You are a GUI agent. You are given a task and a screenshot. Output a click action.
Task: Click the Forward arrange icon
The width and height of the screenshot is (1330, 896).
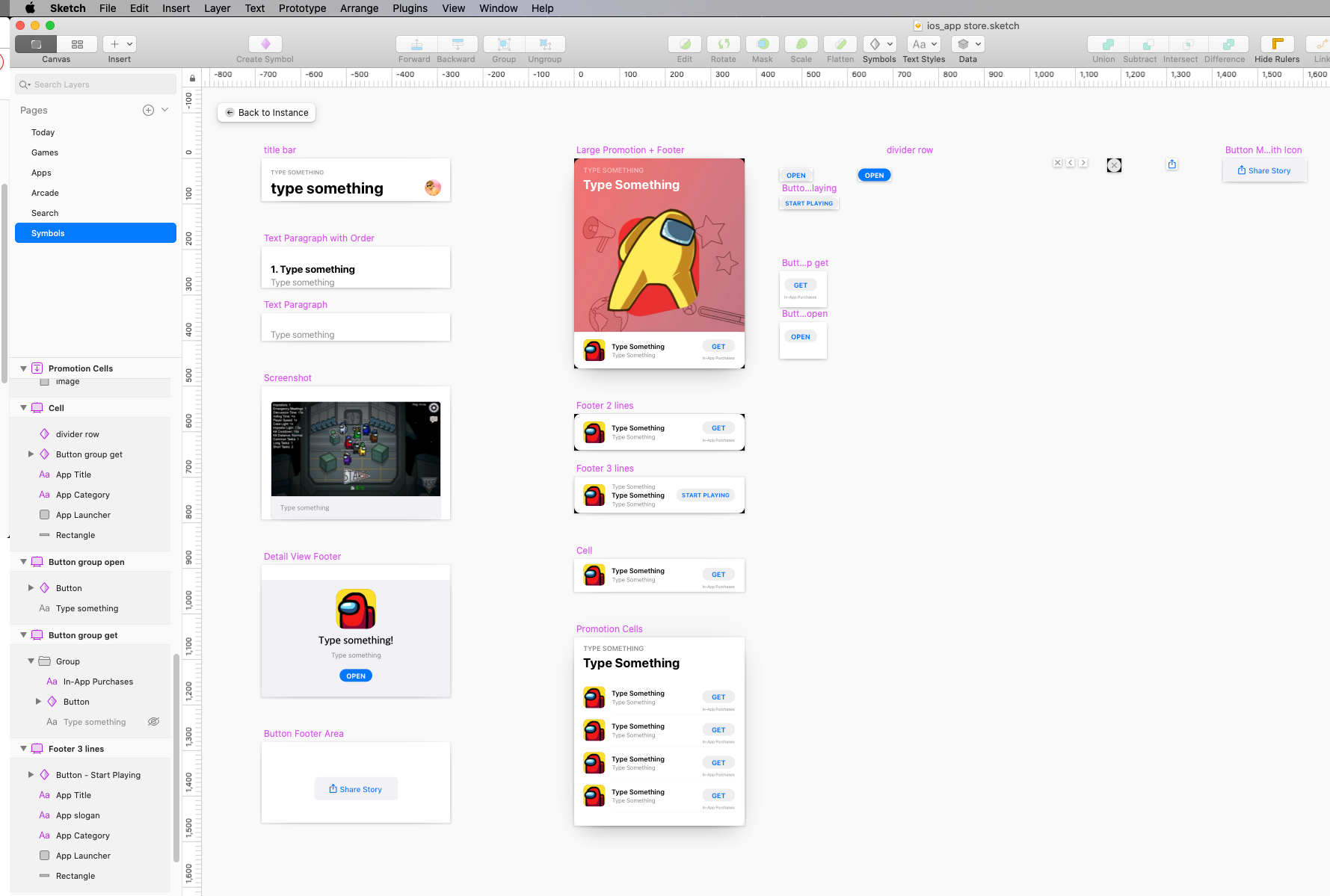pyautogui.click(x=416, y=44)
